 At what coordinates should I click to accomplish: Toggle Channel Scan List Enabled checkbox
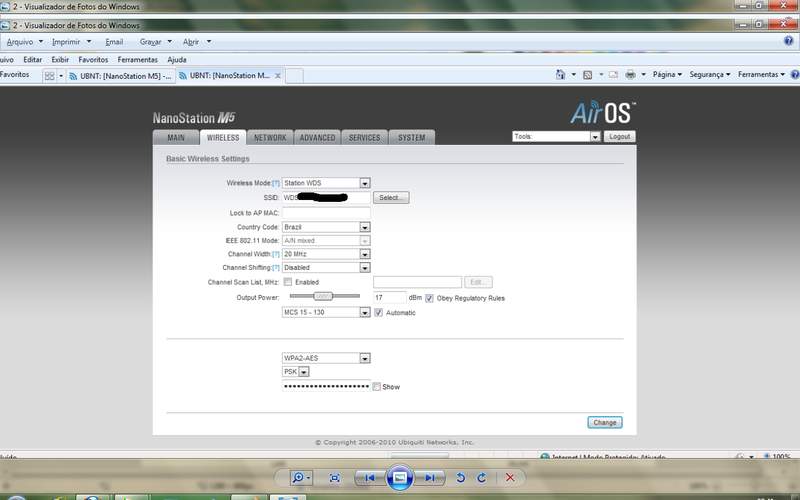[x=288, y=282]
